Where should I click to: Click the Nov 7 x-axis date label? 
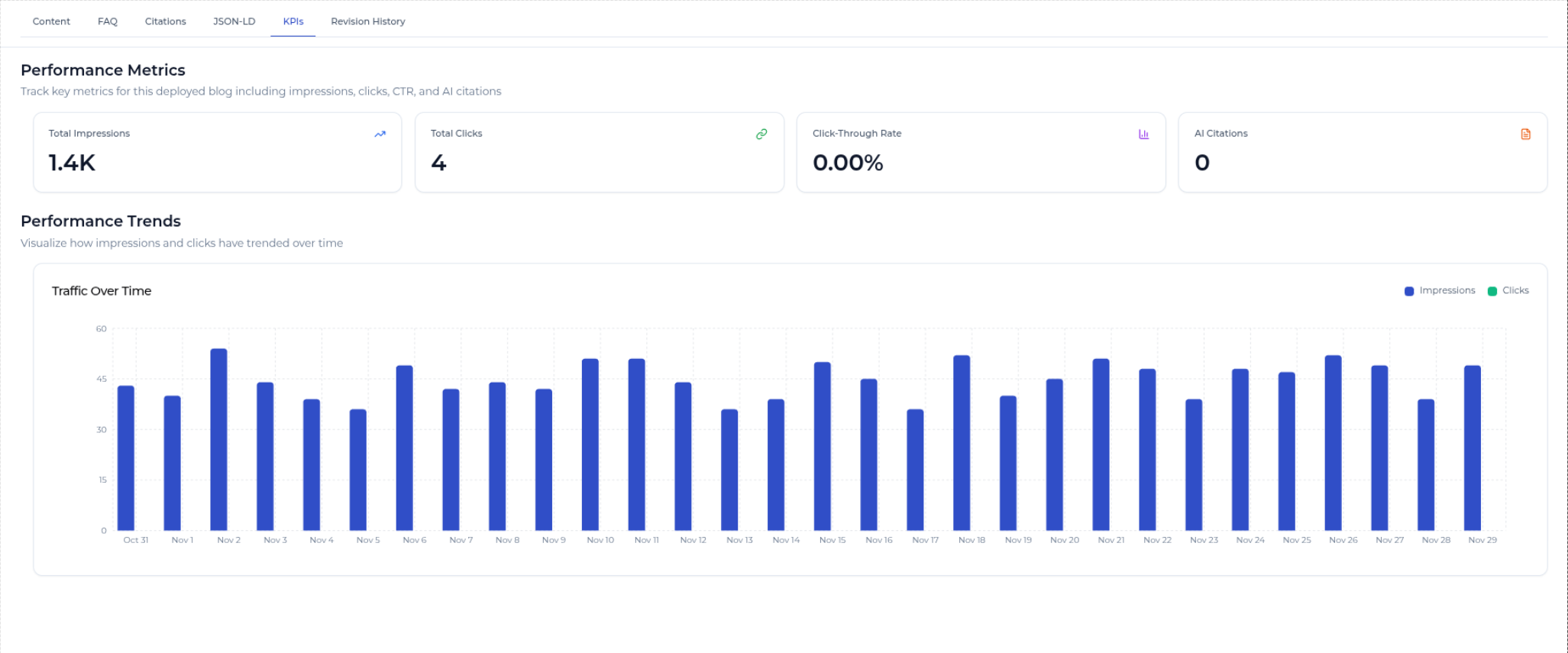(x=461, y=540)
